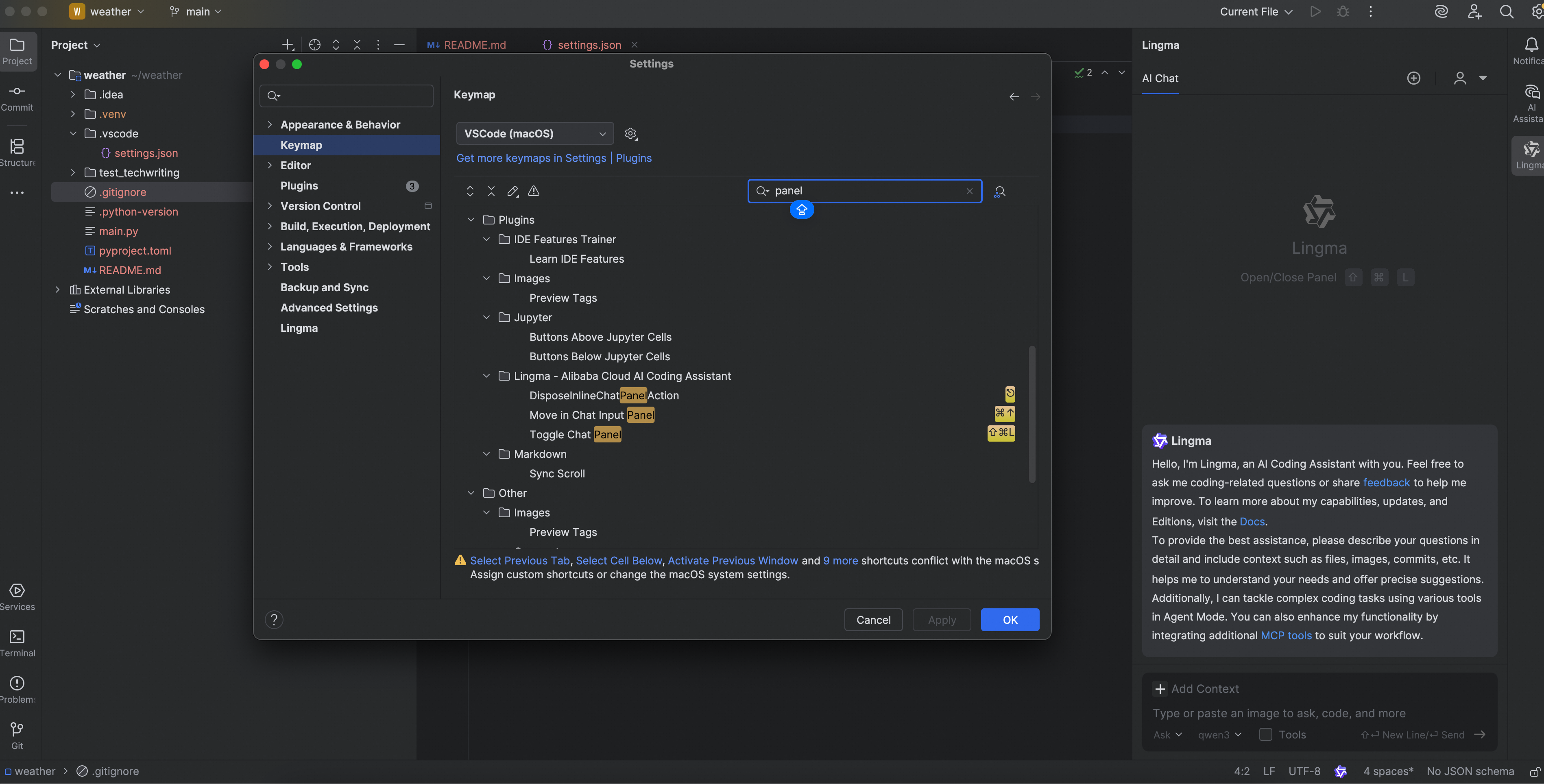Image resolution: width=1544 pixels, height=784 pixels.
Task: Expand the Version Control settings section
Action: pos(270,206)
